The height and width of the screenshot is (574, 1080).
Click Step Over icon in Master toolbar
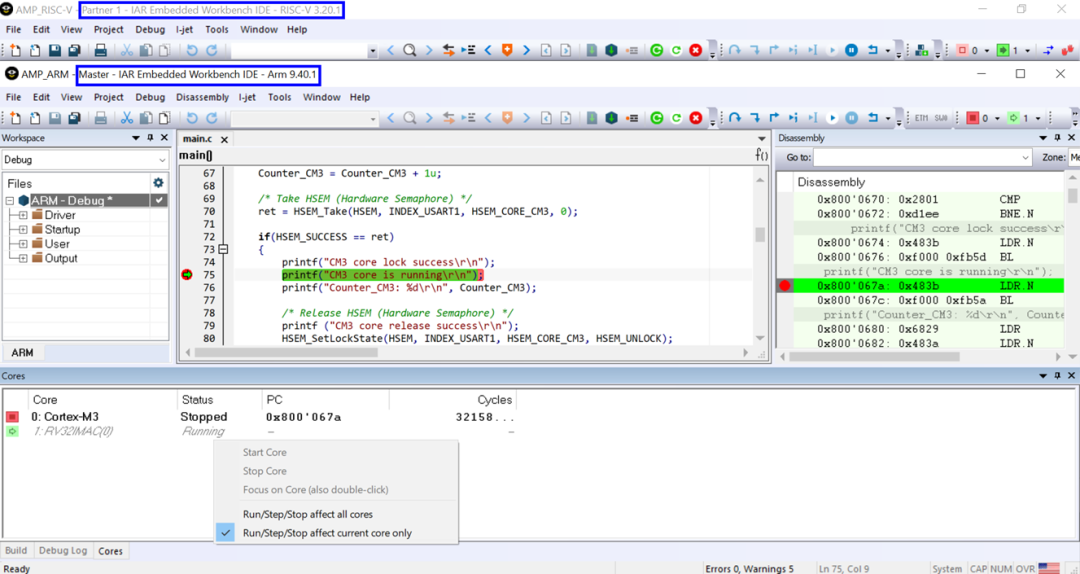pyautogui.click(x=735, y=118)
